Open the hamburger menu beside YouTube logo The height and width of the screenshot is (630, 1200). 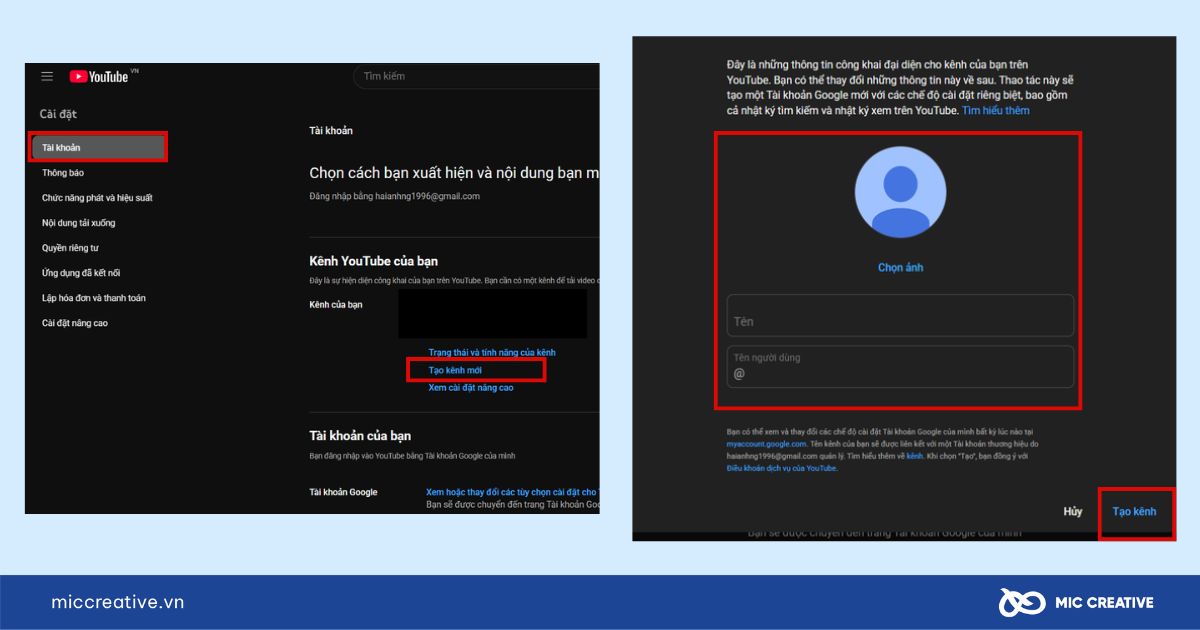pos(47,76)
